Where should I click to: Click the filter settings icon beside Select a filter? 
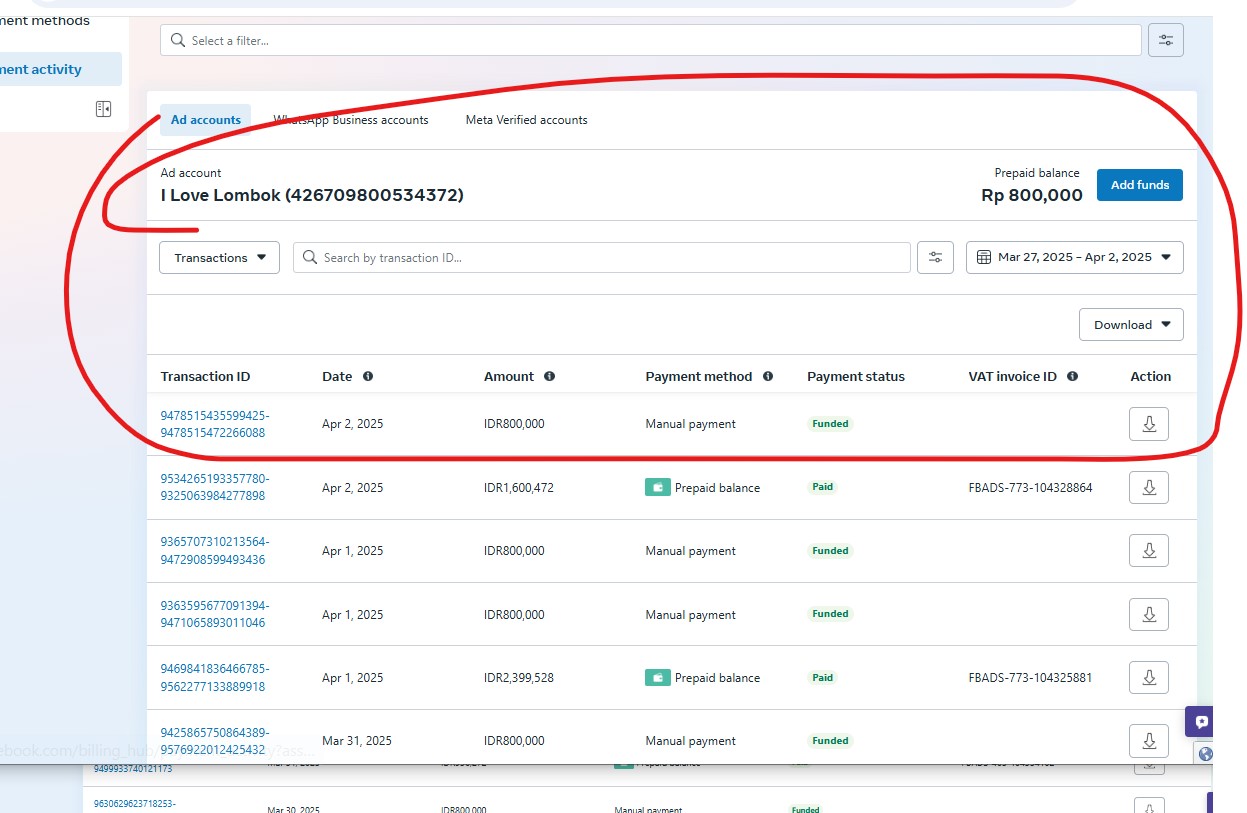tap(1166, 40)
